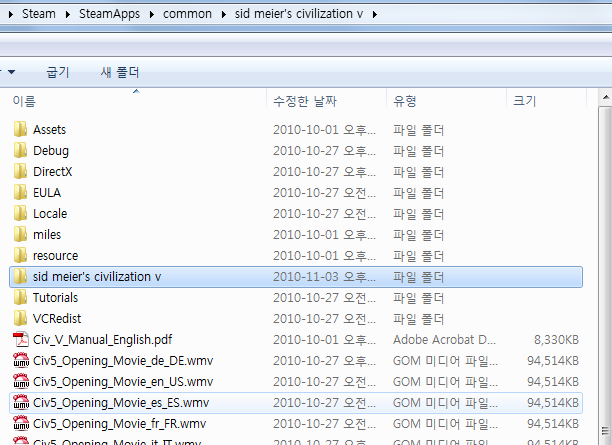This screenshot has width=612, height=445.
Task: Sort by the 크기 (Size) column header
Action: pyautogui.click(x=546, y=101)
